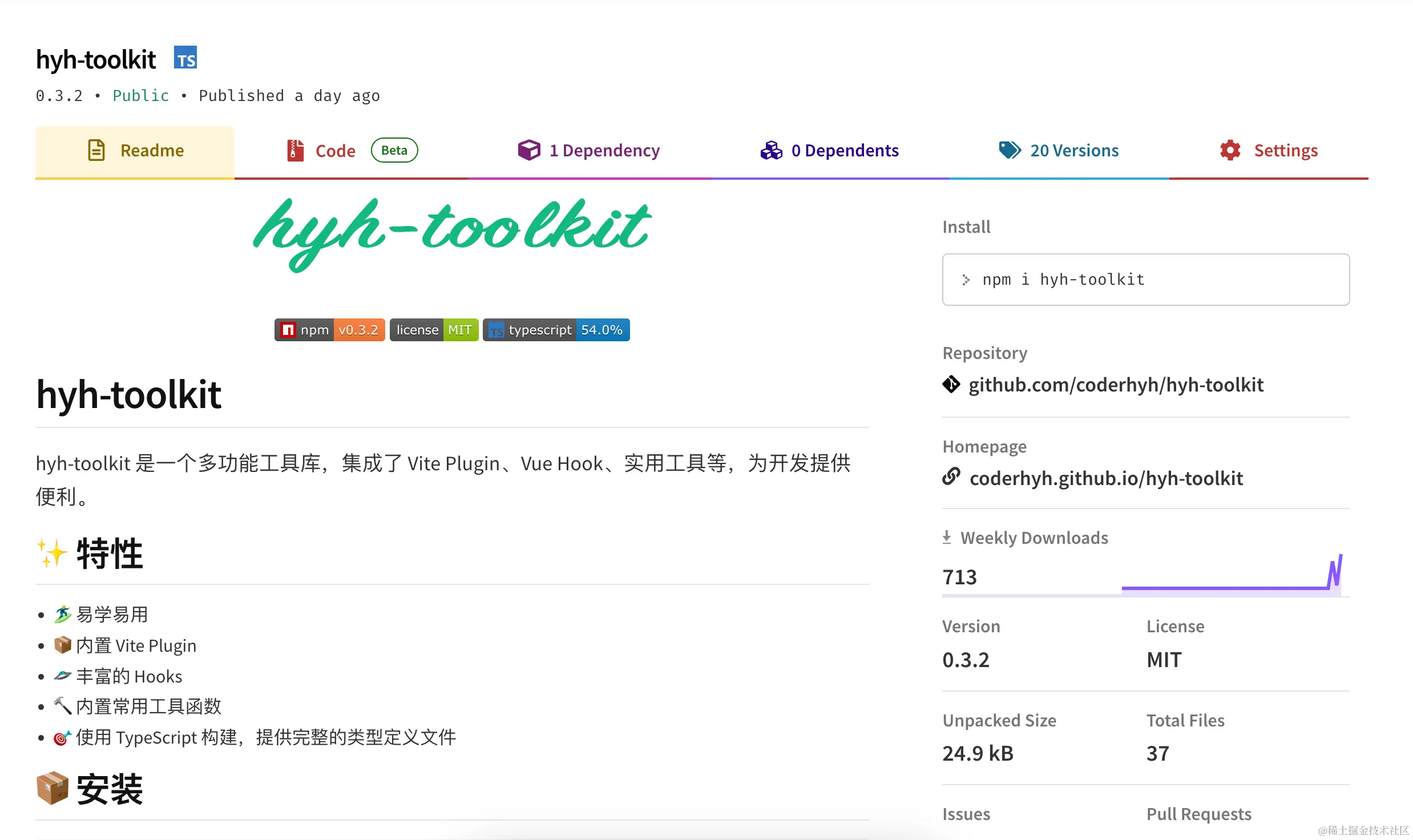
Task: Click the install command prompt chevron icon
Action: (966, 280)
